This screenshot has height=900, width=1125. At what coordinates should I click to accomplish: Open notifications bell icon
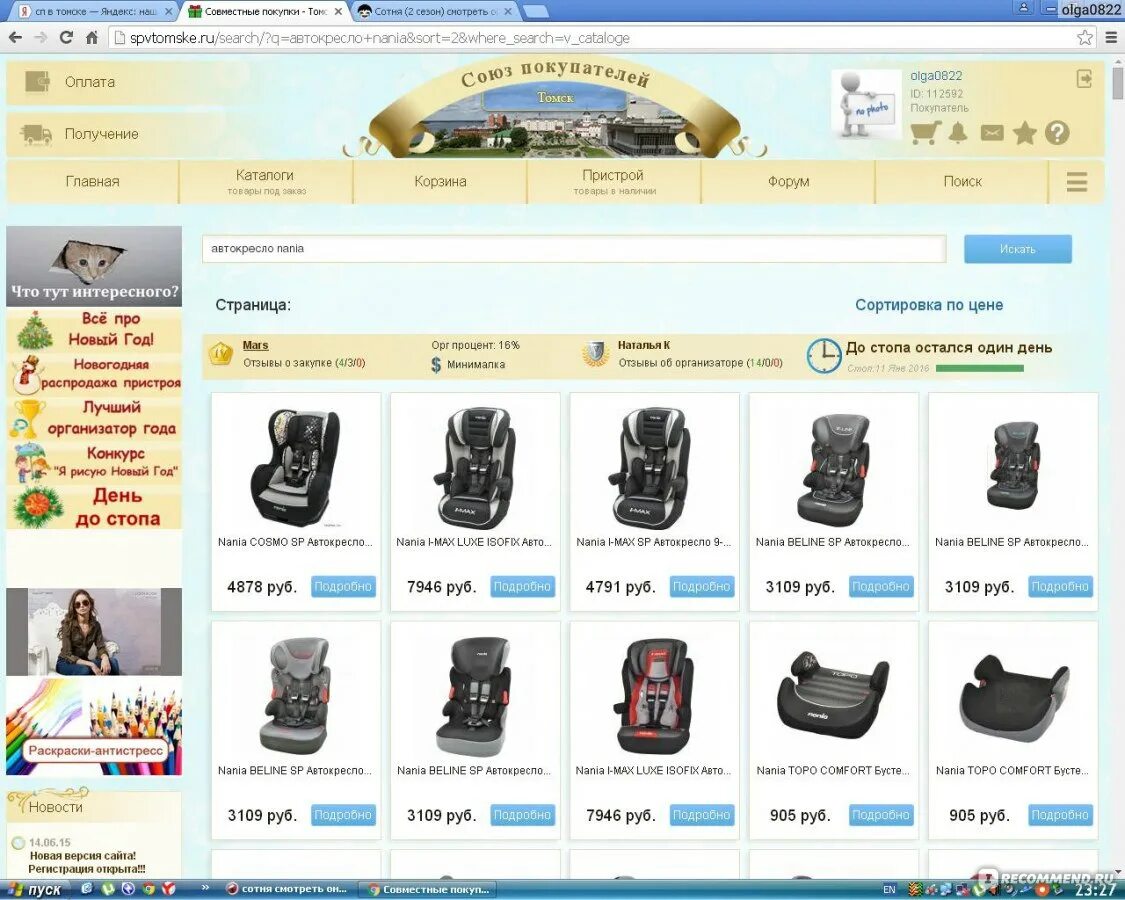958,132
